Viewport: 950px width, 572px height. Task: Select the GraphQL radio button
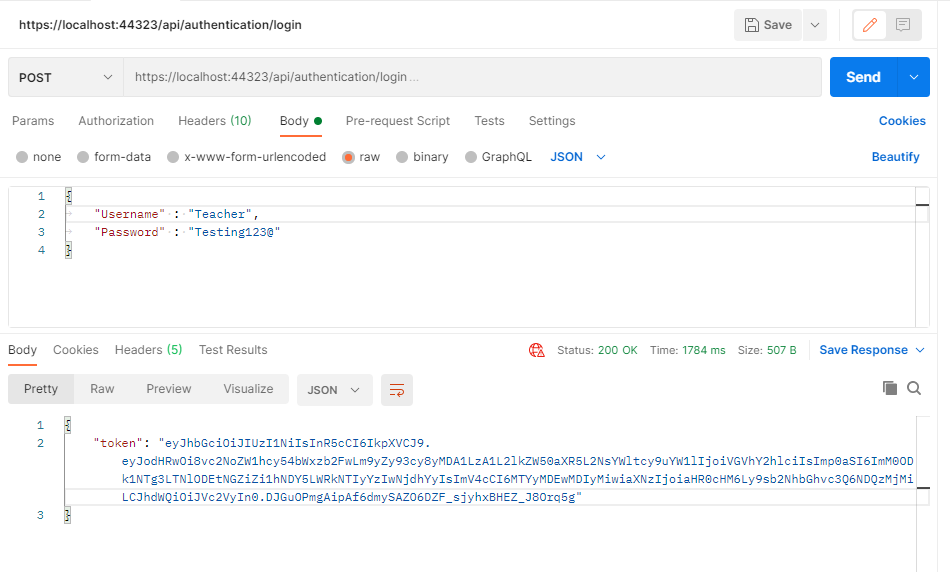coord(471,157)
